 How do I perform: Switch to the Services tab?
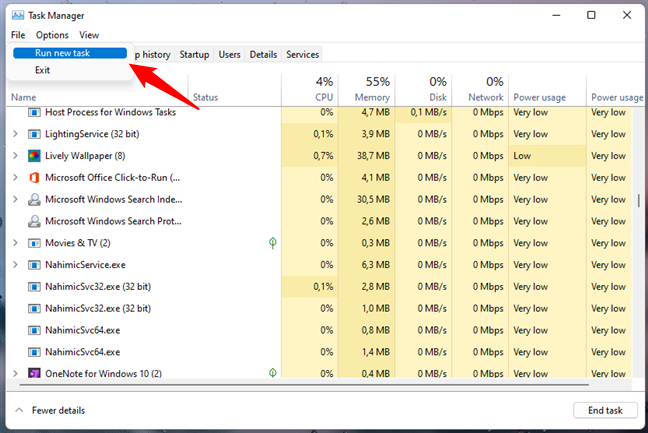click(303, 55)
